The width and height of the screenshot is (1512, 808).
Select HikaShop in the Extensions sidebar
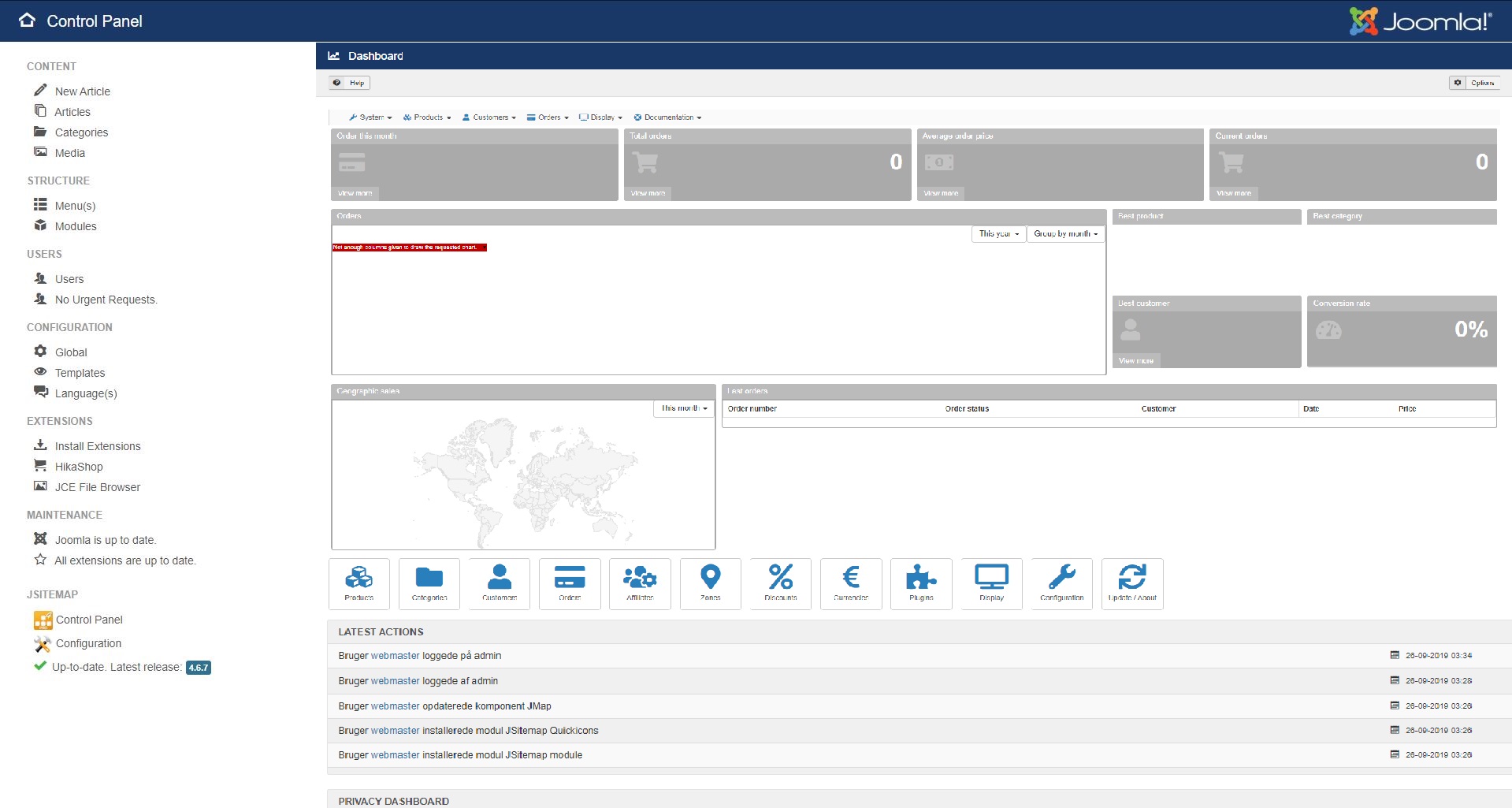coord(79,467)
